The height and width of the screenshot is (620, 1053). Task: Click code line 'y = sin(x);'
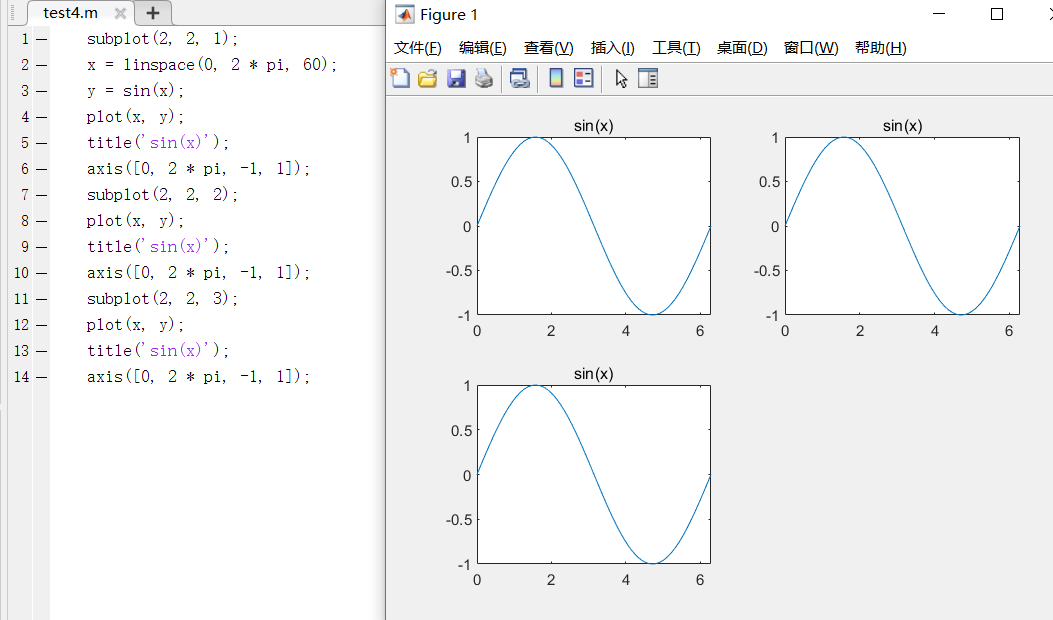point(135,91)
